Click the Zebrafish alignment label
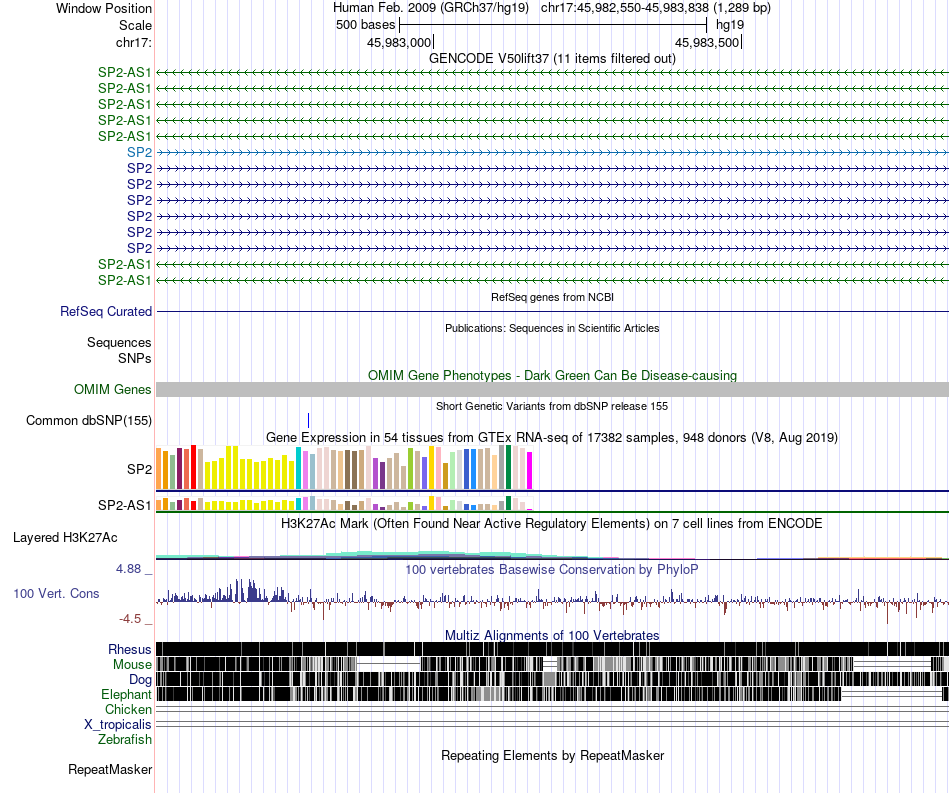950x793 pixels. [125, 740]
